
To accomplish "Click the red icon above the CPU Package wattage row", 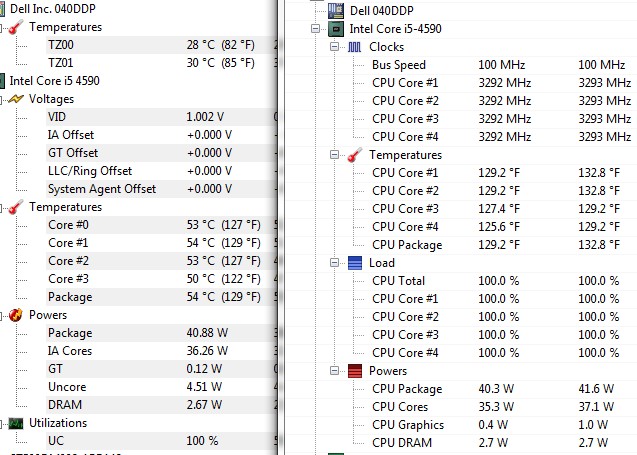I will 355,371.
